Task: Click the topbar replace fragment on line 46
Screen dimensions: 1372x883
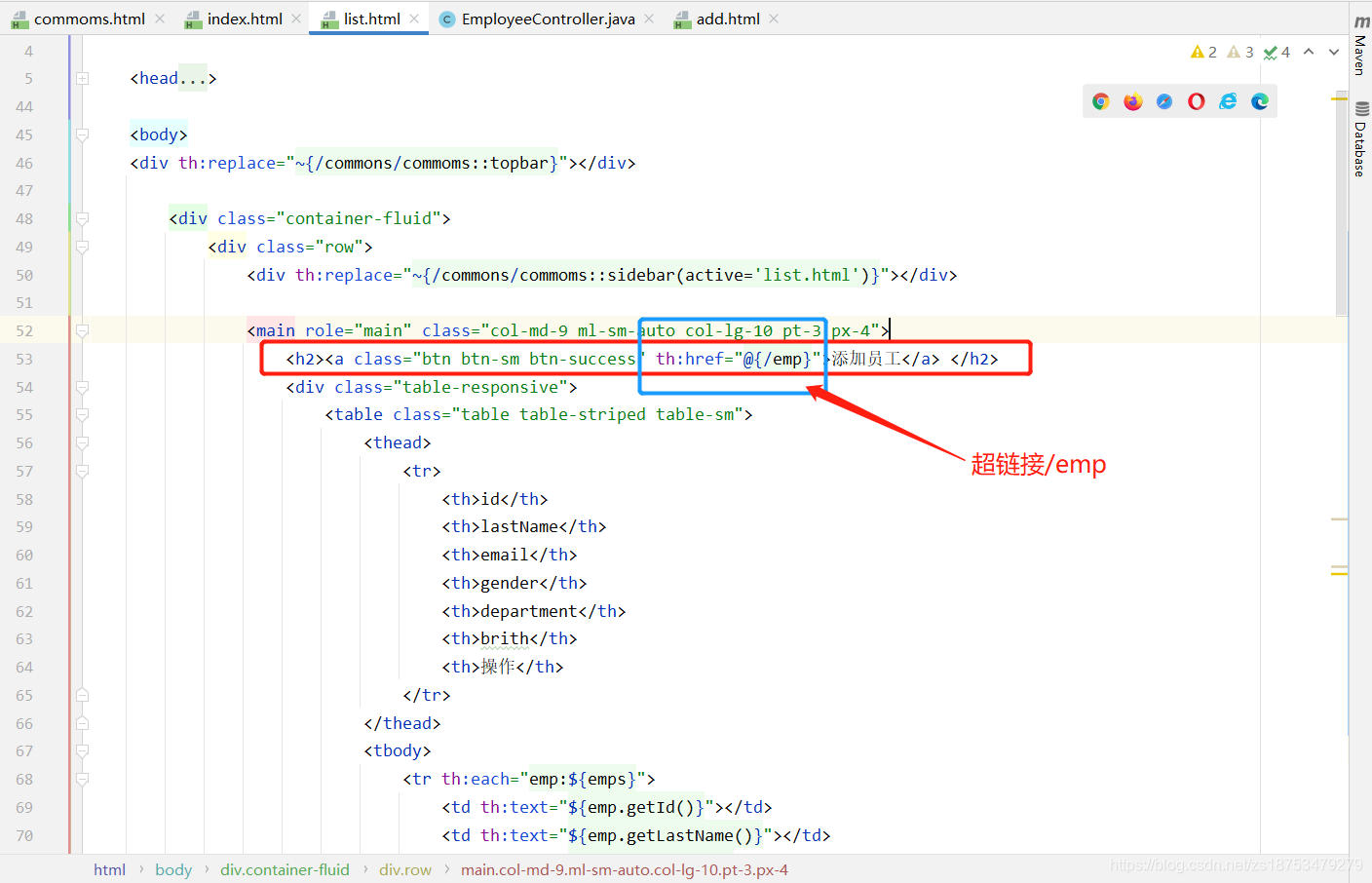Action: [427, 163]
